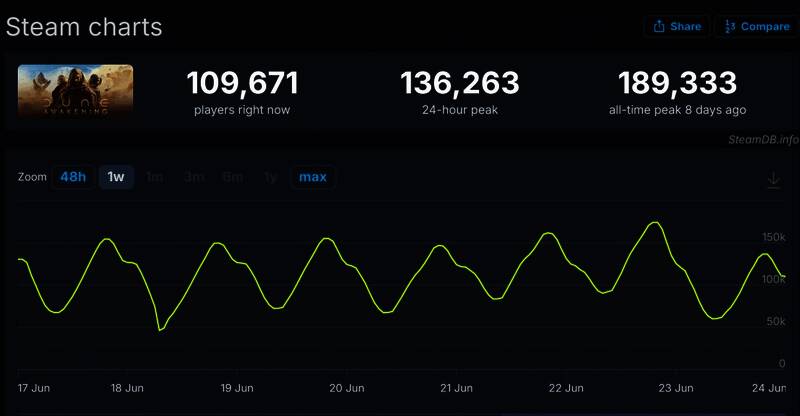This screenshot has width=800, height=416.
Task: Click the Steam charts heading
Action: [84, 27]
